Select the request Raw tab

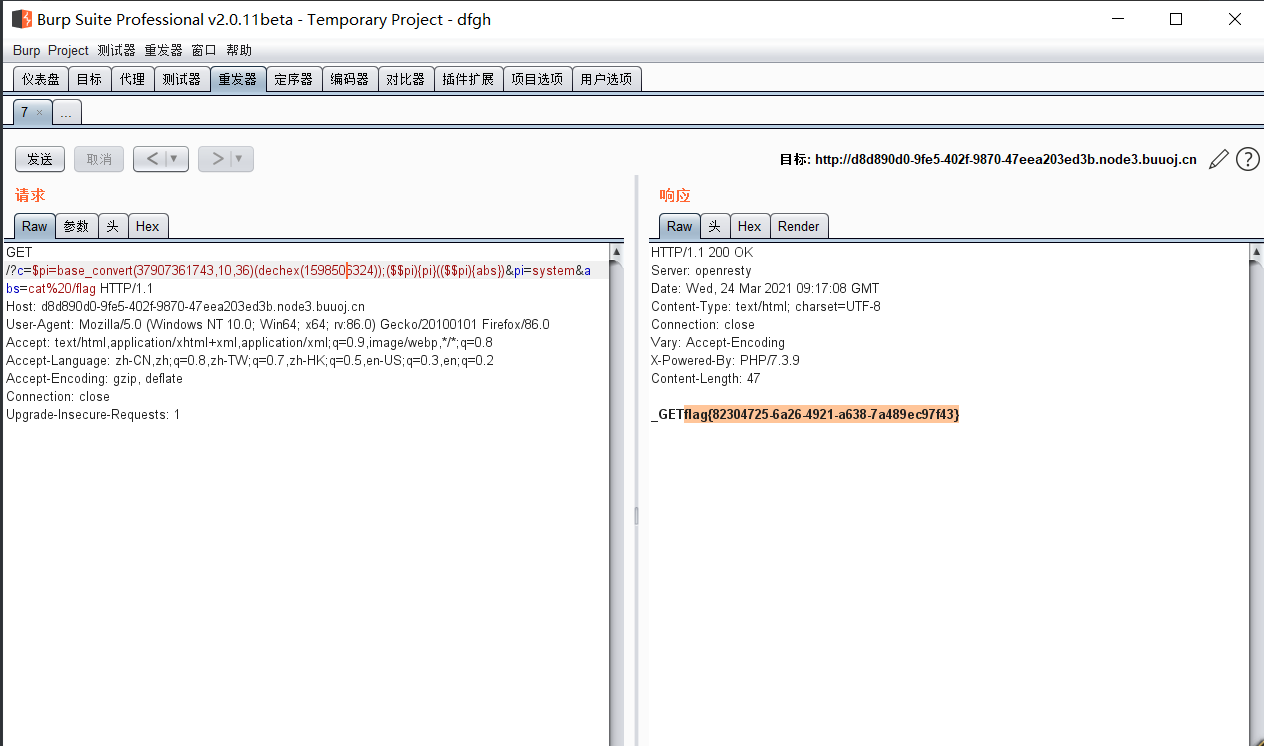click(x=35, y=226)
